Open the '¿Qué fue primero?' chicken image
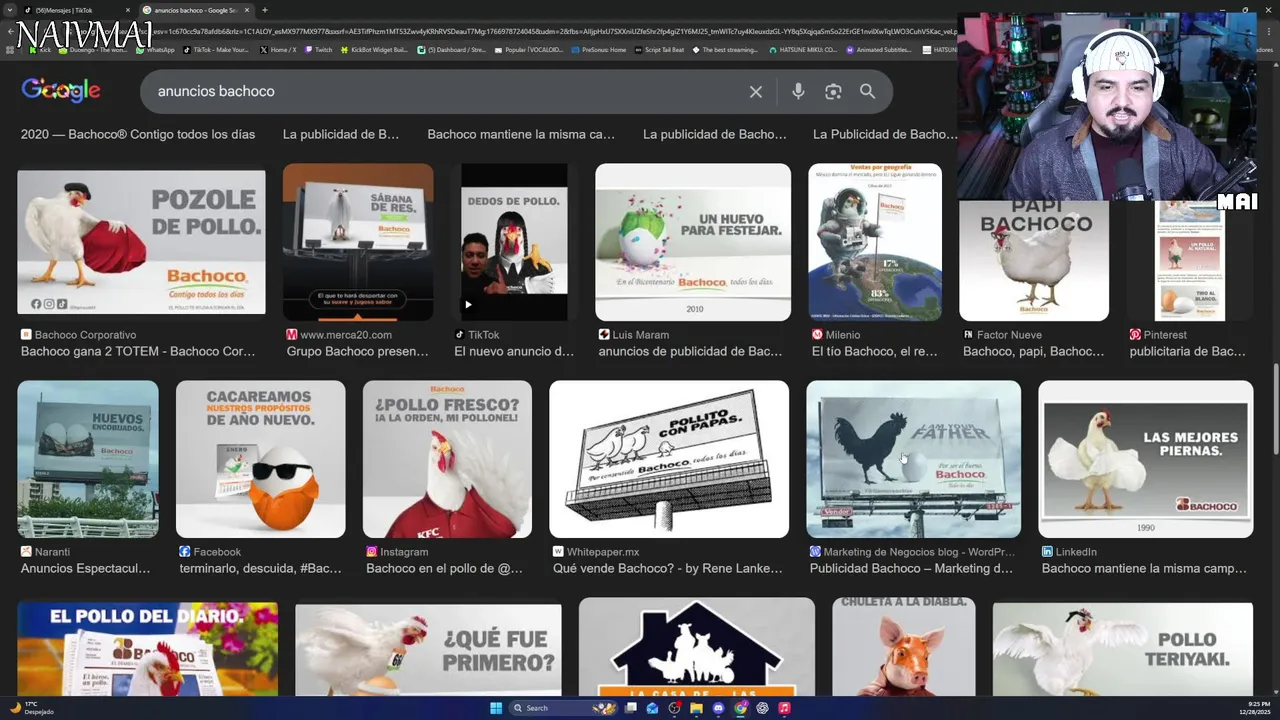This screenshot has height=720, width=1280. [428, 648]
